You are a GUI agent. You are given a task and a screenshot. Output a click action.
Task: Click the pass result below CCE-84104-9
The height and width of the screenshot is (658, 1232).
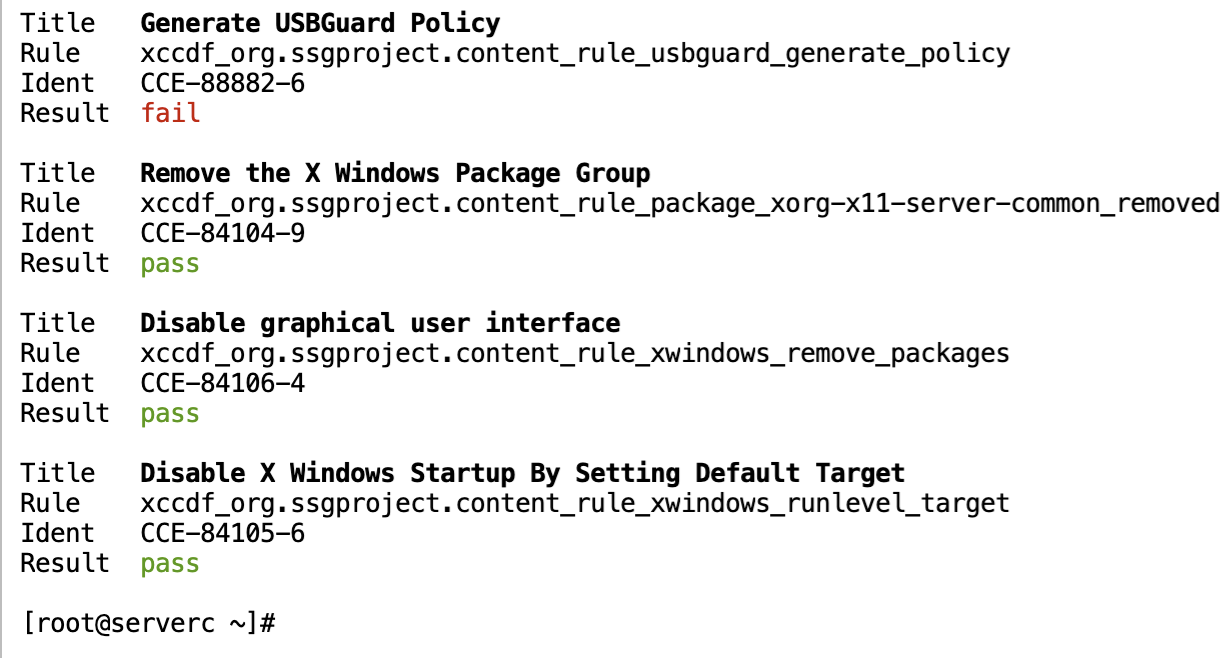click(170, 263)
